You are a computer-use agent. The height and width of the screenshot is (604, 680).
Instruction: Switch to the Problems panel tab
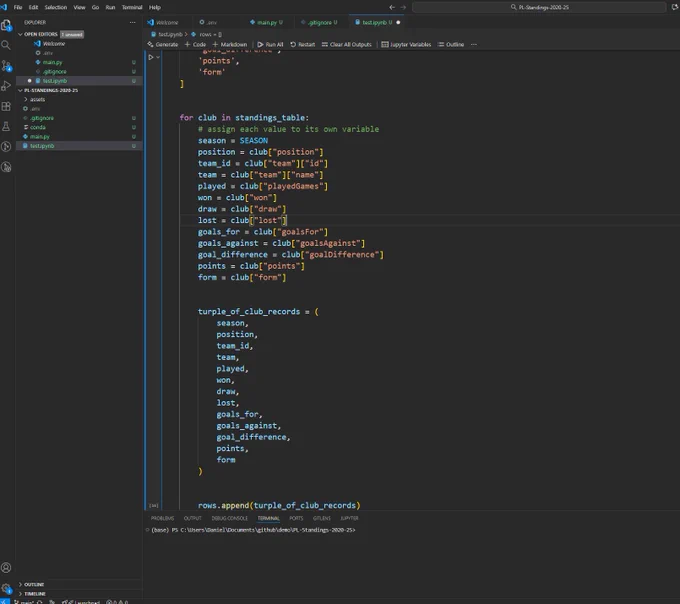click(162, 518)
